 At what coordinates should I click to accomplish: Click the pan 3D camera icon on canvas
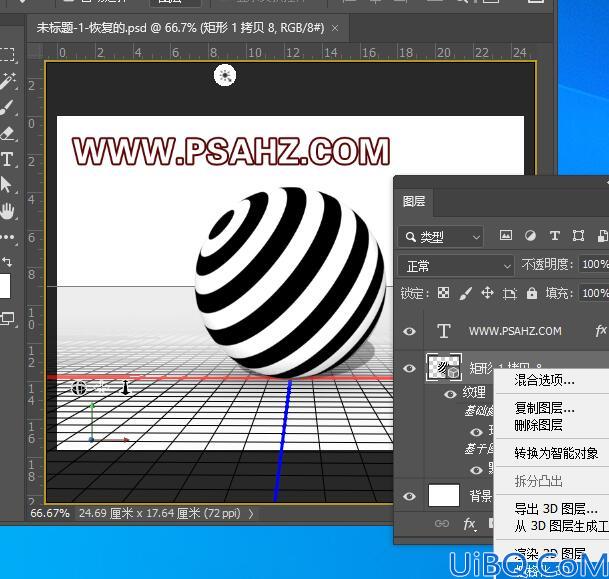[x=102, y=388]
